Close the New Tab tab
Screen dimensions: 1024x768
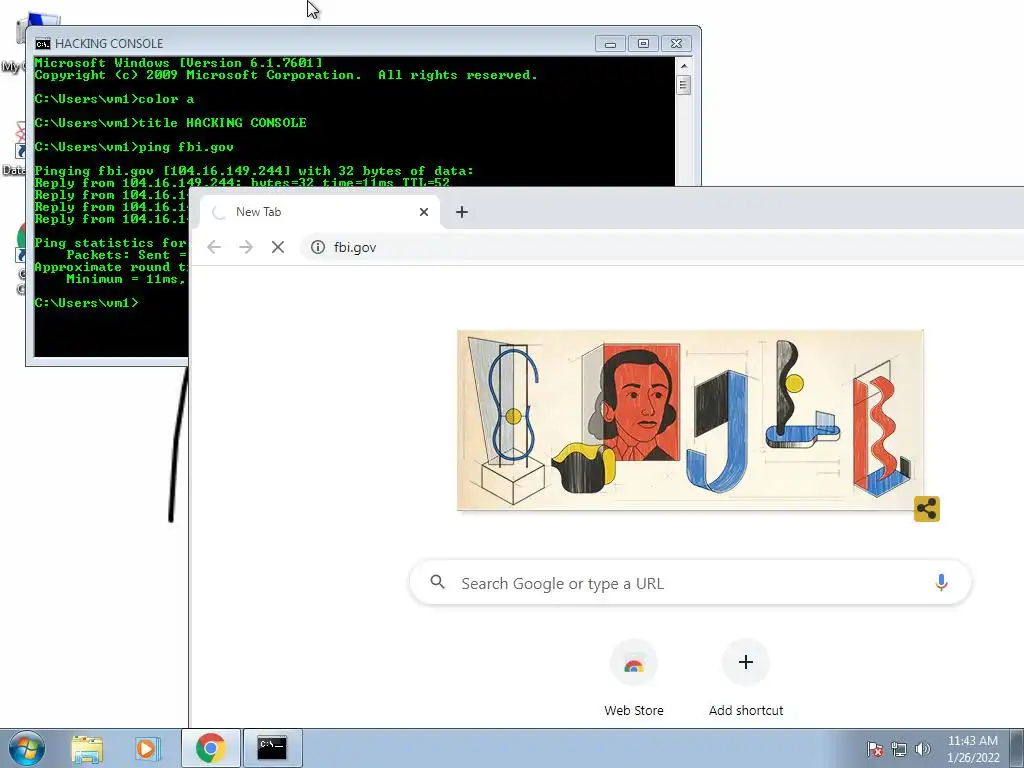[424, 212]
